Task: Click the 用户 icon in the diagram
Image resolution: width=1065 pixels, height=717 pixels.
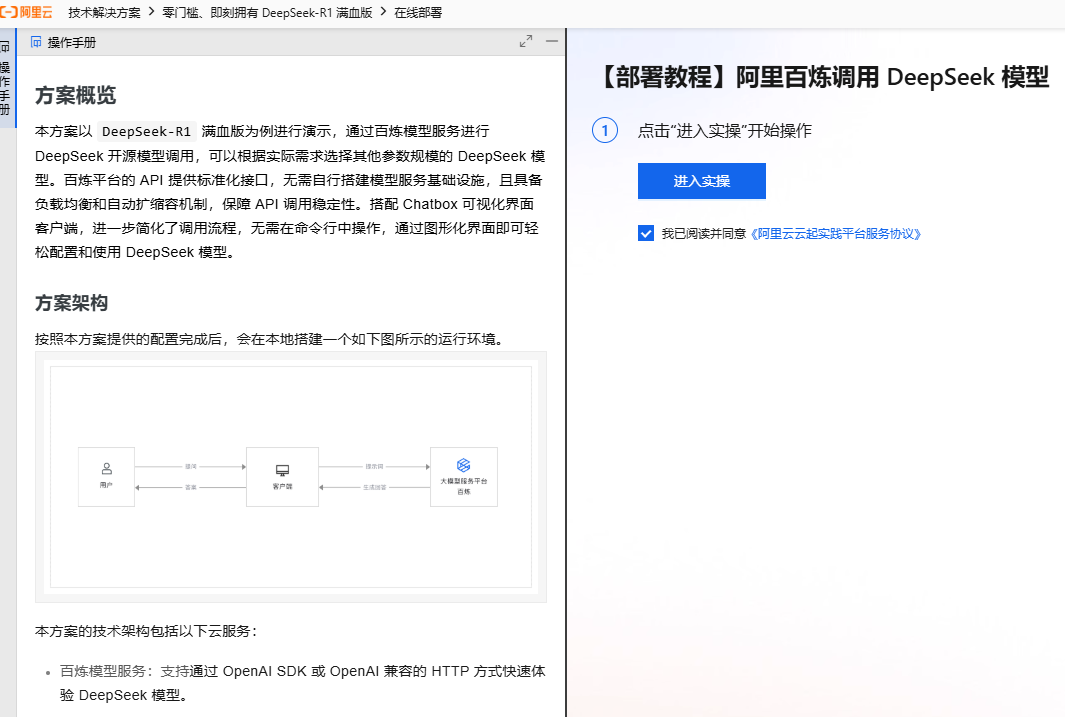Action: 107,468
